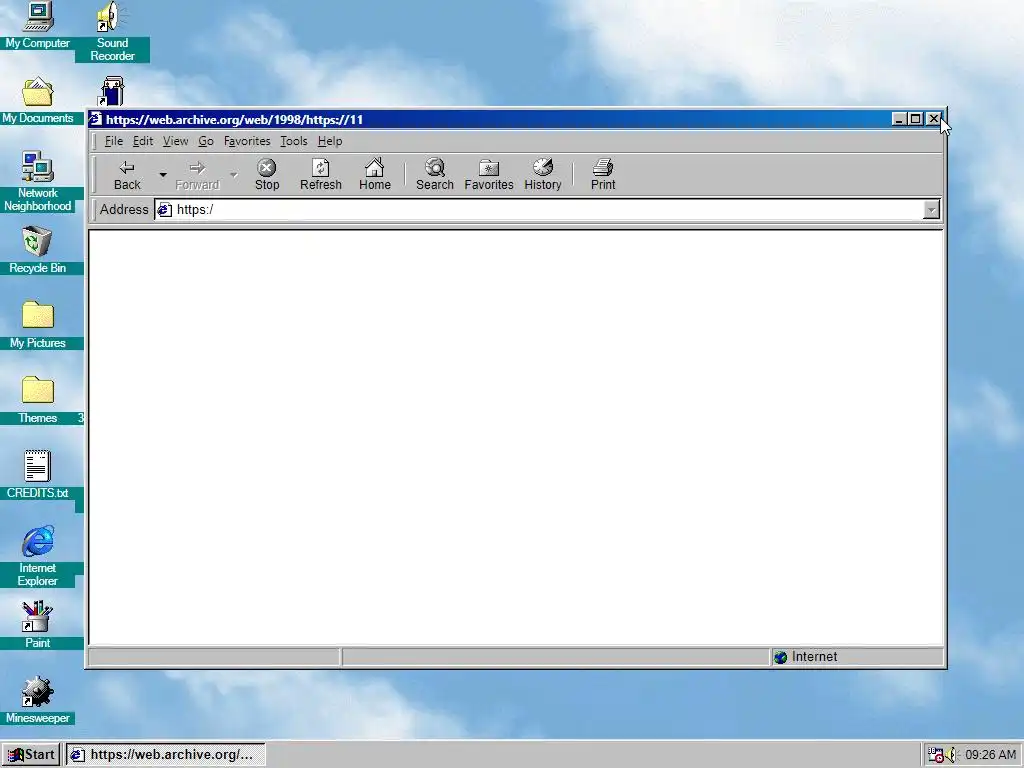Go to the Home page
Image resolution: width=1024 pixels, height=768 pixels.
tap(375, 174)
